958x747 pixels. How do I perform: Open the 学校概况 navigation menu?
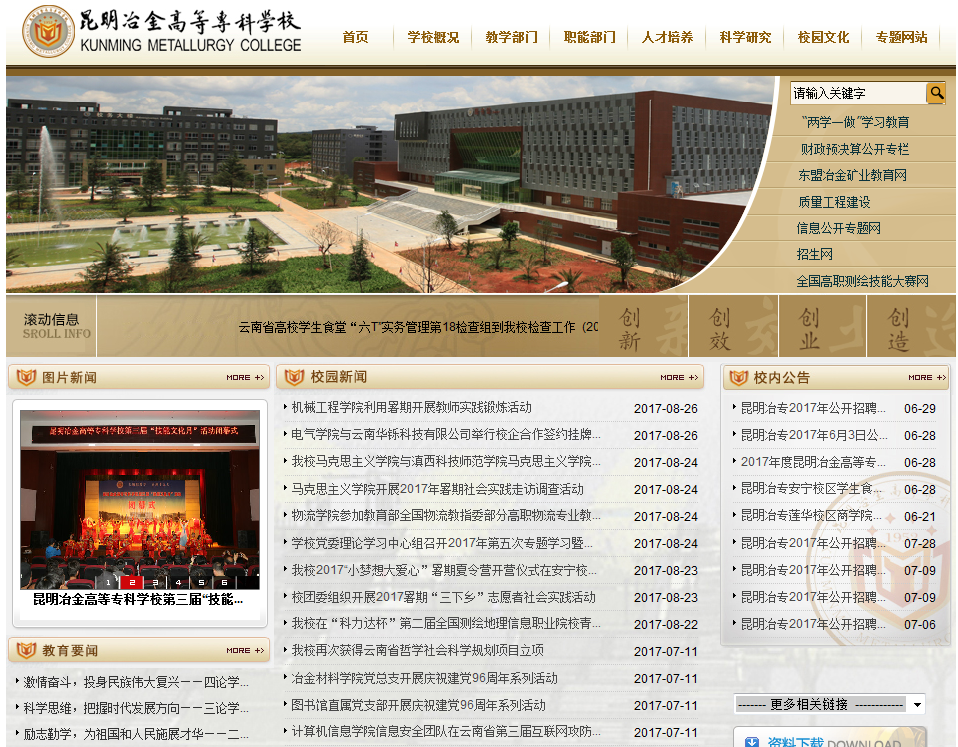tap(433, 38)
